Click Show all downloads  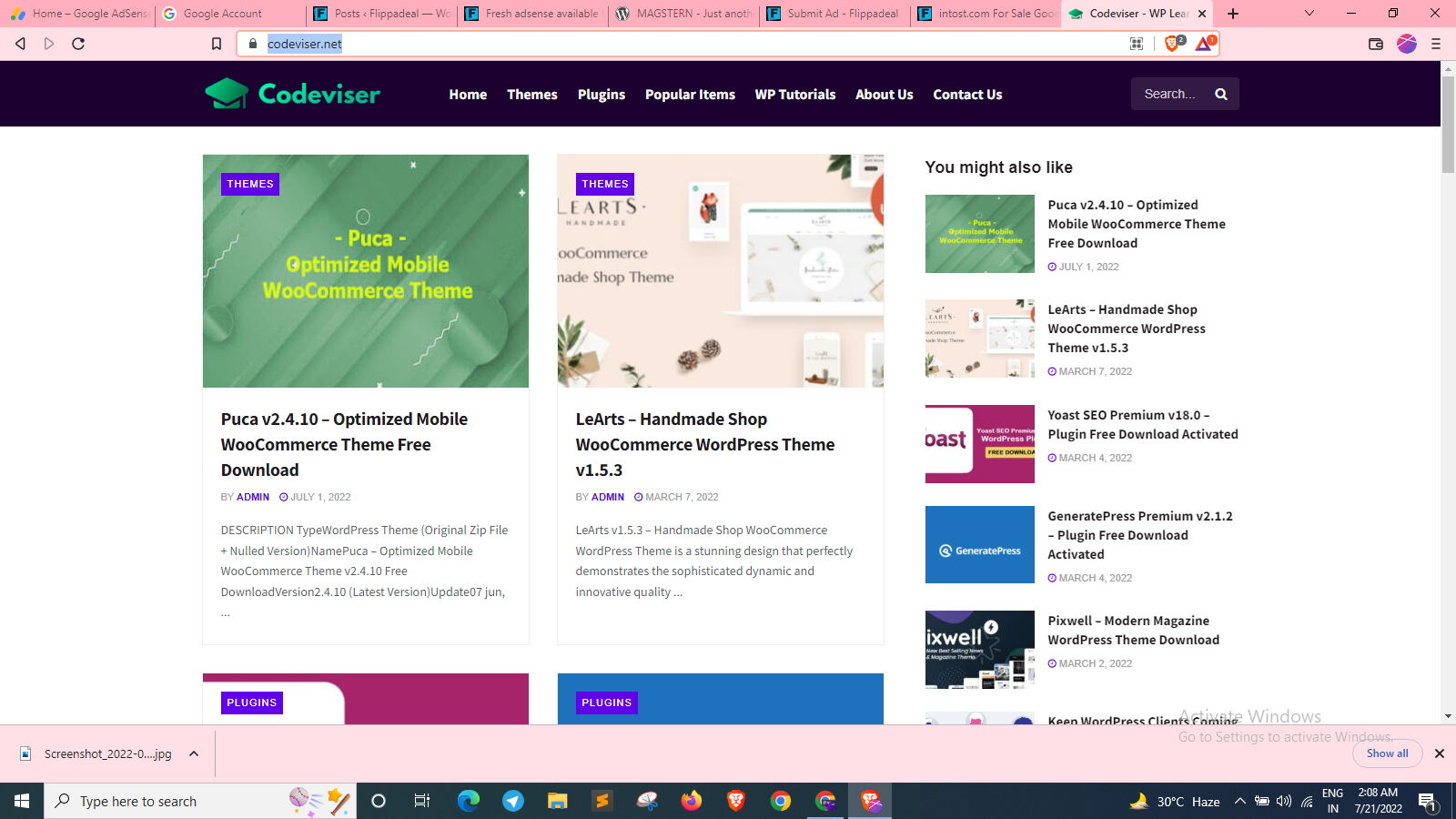[x=1387, y=753]
